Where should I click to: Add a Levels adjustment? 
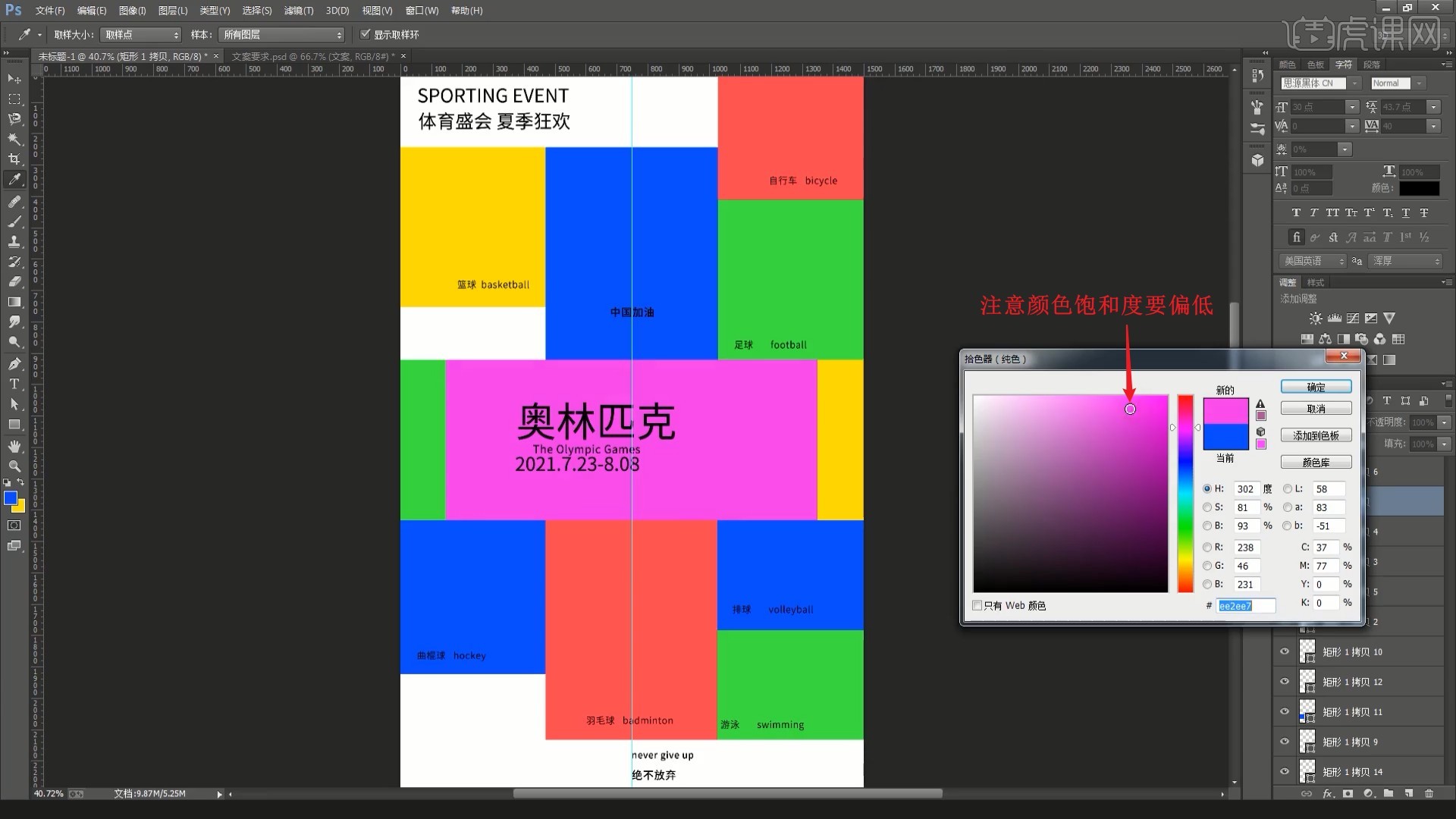click(x=1335, y=318)
